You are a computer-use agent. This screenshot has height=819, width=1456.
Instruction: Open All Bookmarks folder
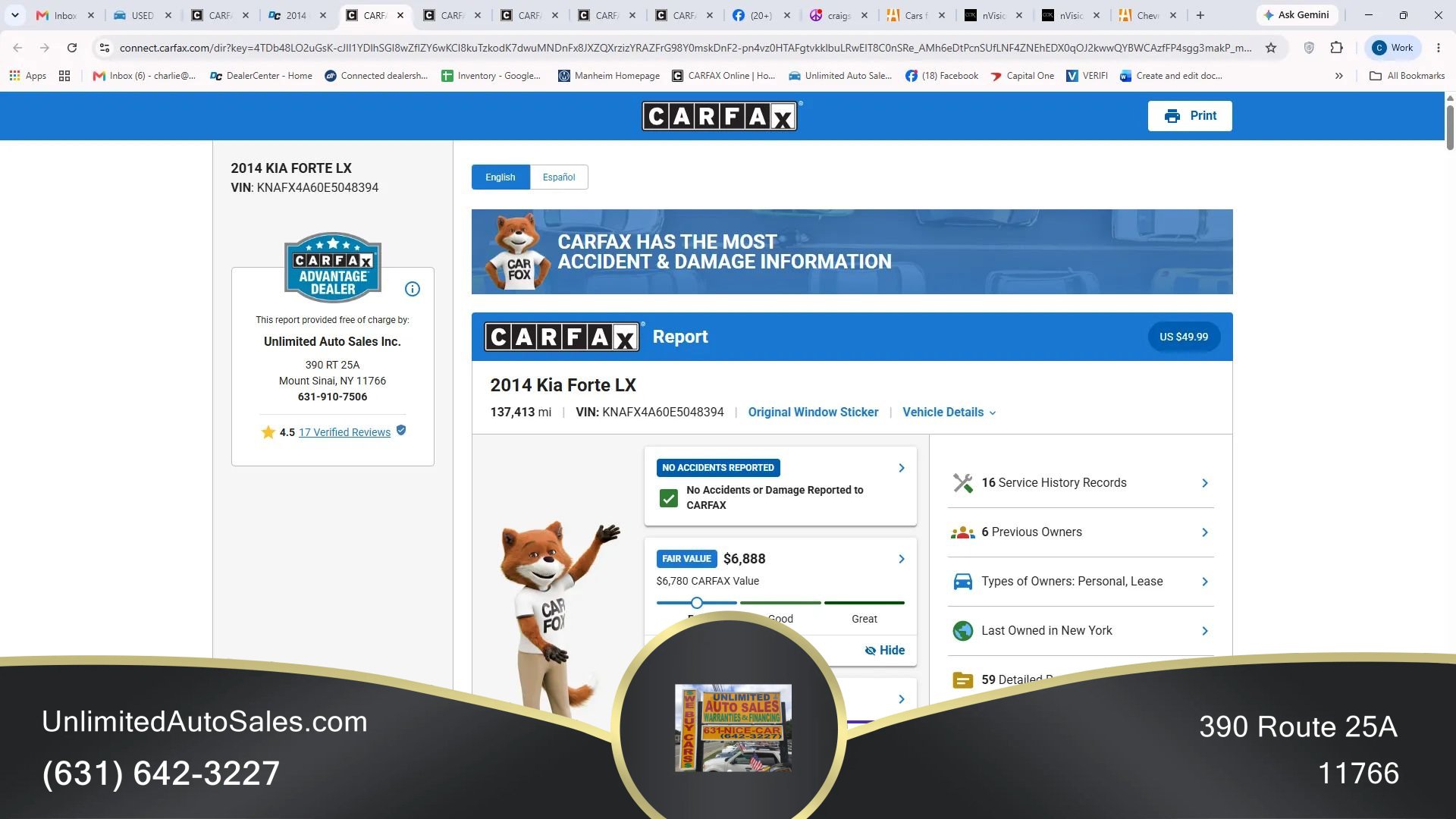(1407, 76)
